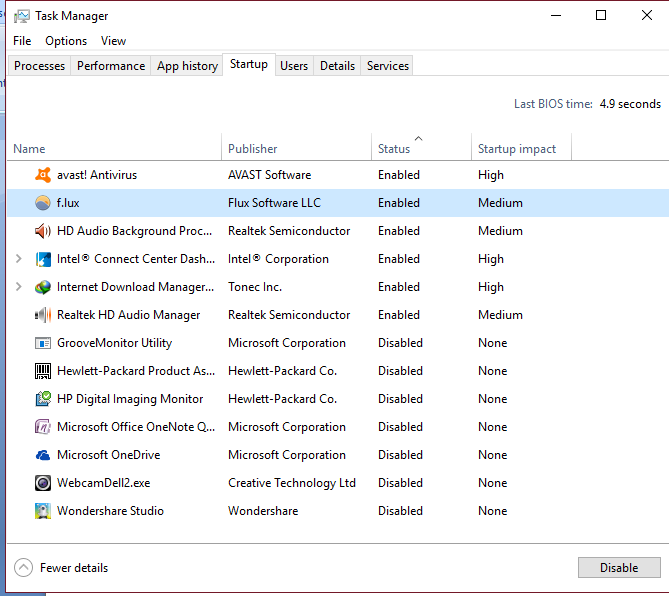Click the f.lux icon
Screen dimensions: 669x596
(43, 203)
